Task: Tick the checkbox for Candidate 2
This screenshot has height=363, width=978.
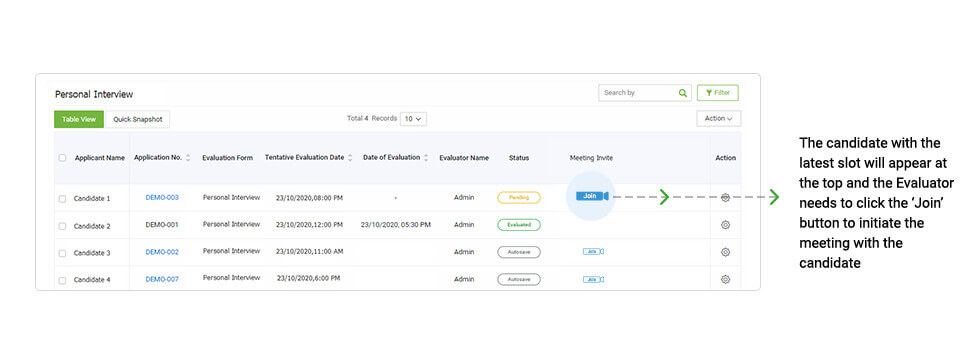Action: coord(62,226)
